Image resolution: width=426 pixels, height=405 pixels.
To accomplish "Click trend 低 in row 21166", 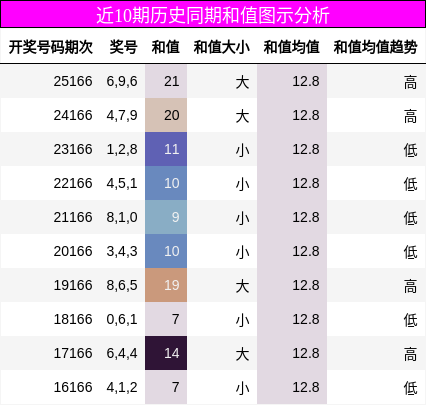I will click(x=410, y=218).
